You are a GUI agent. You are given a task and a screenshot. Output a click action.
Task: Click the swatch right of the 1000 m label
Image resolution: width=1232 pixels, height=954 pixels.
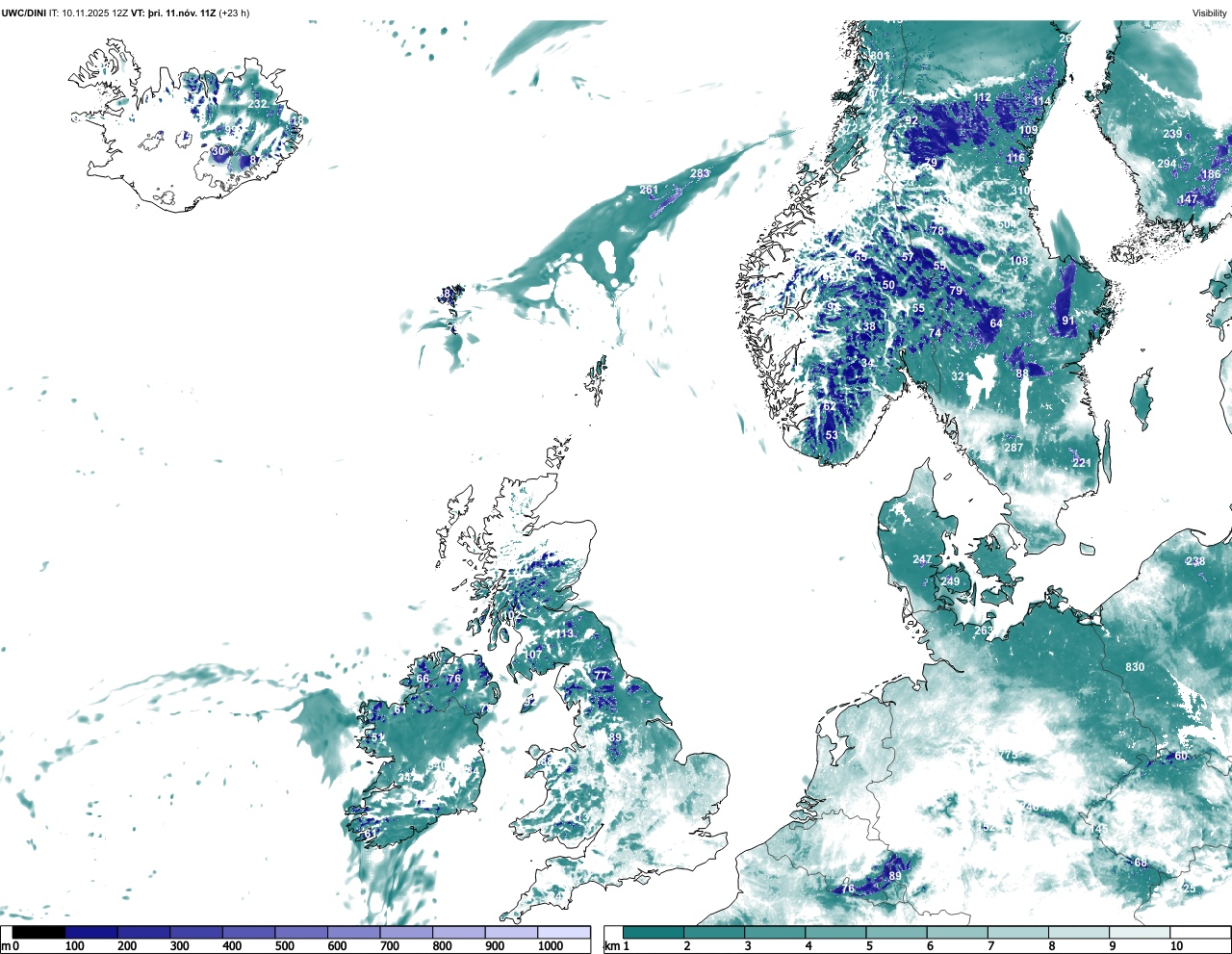pos(564,933)
